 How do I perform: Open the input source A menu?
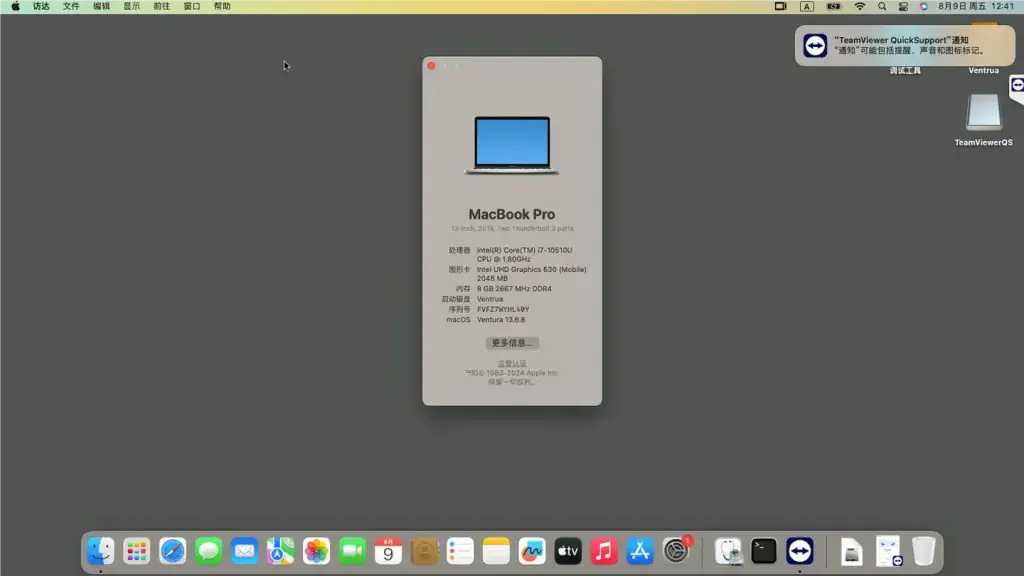point(807,7)
